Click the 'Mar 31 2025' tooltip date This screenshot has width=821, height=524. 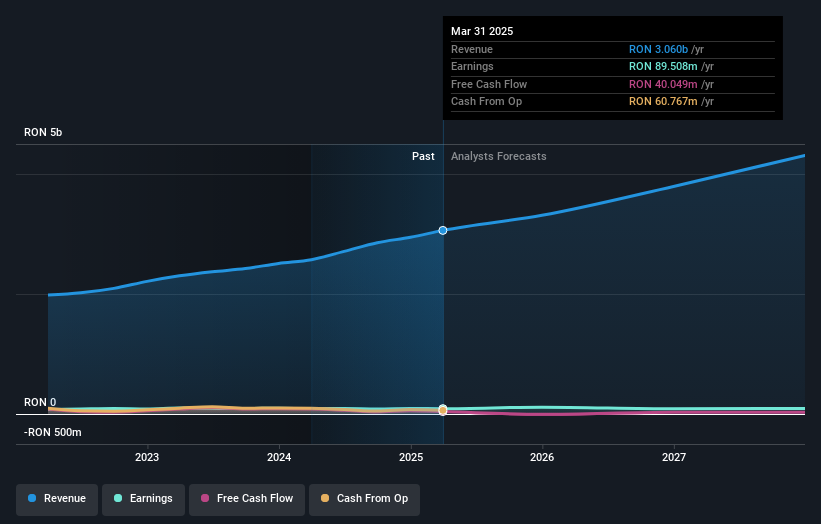[x=482, y=31]
